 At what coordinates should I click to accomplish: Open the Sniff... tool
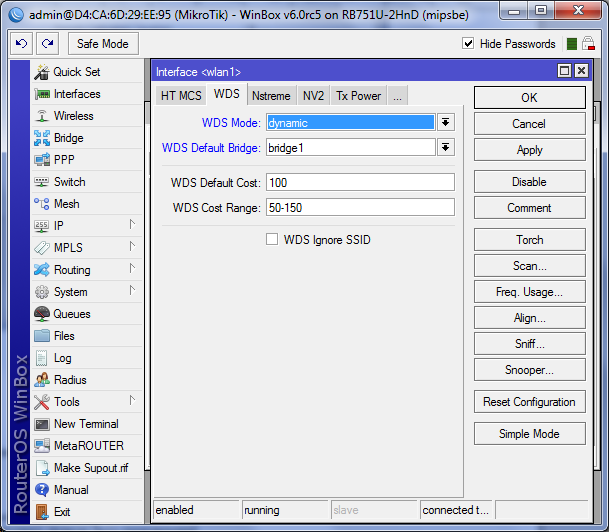(529, 344)
